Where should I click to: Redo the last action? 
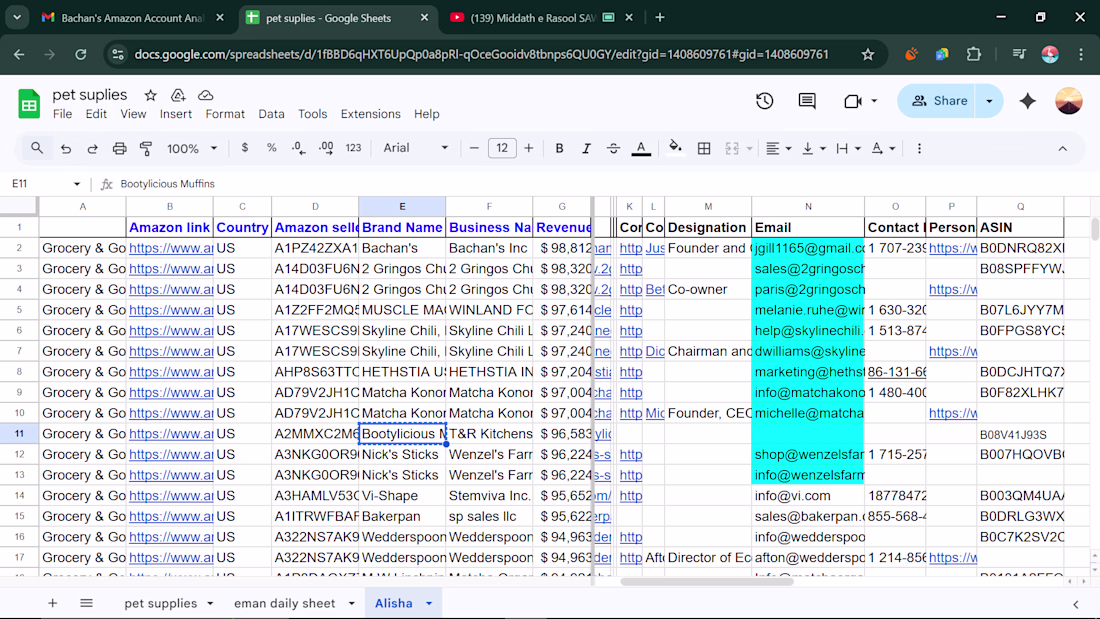(x=93, y=148)
